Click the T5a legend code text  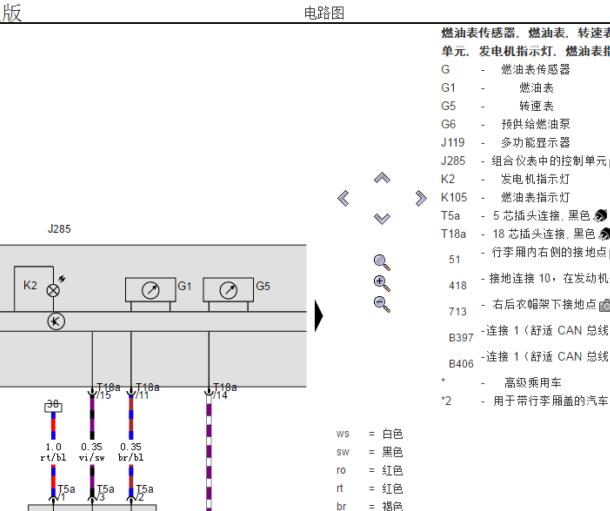click(x=450, y=215)
